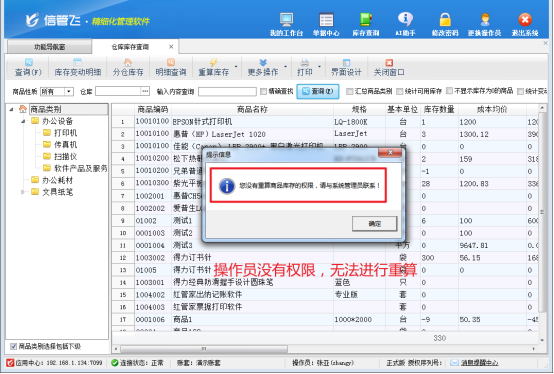Screen dimensions: 554x374
Task: Click the 修改密码 lock icon
Action: click(445, 24)
